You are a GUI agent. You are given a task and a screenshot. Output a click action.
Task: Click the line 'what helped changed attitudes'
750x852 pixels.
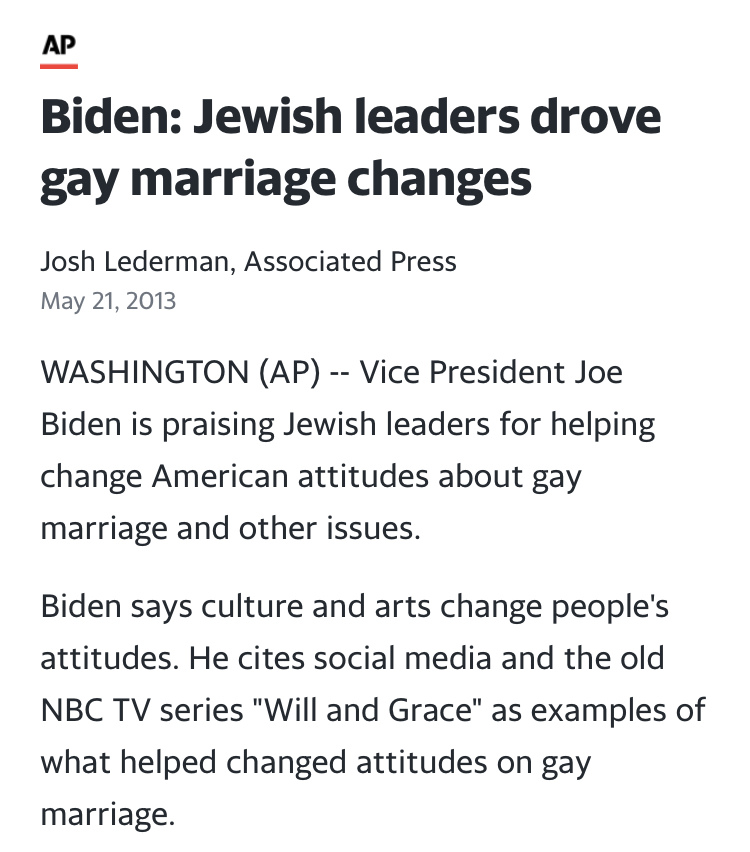pos(264,762)
